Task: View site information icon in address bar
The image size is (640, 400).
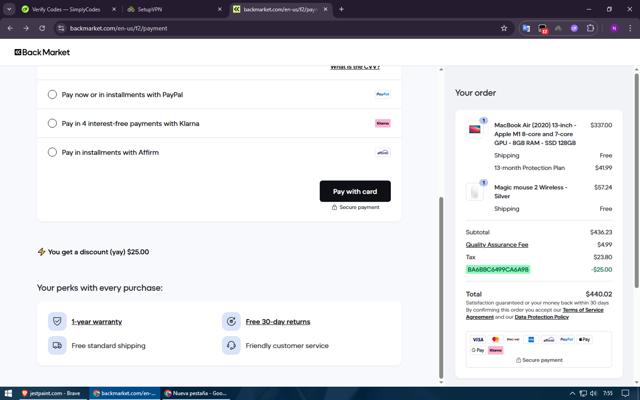Action: [x=61, y=28]
